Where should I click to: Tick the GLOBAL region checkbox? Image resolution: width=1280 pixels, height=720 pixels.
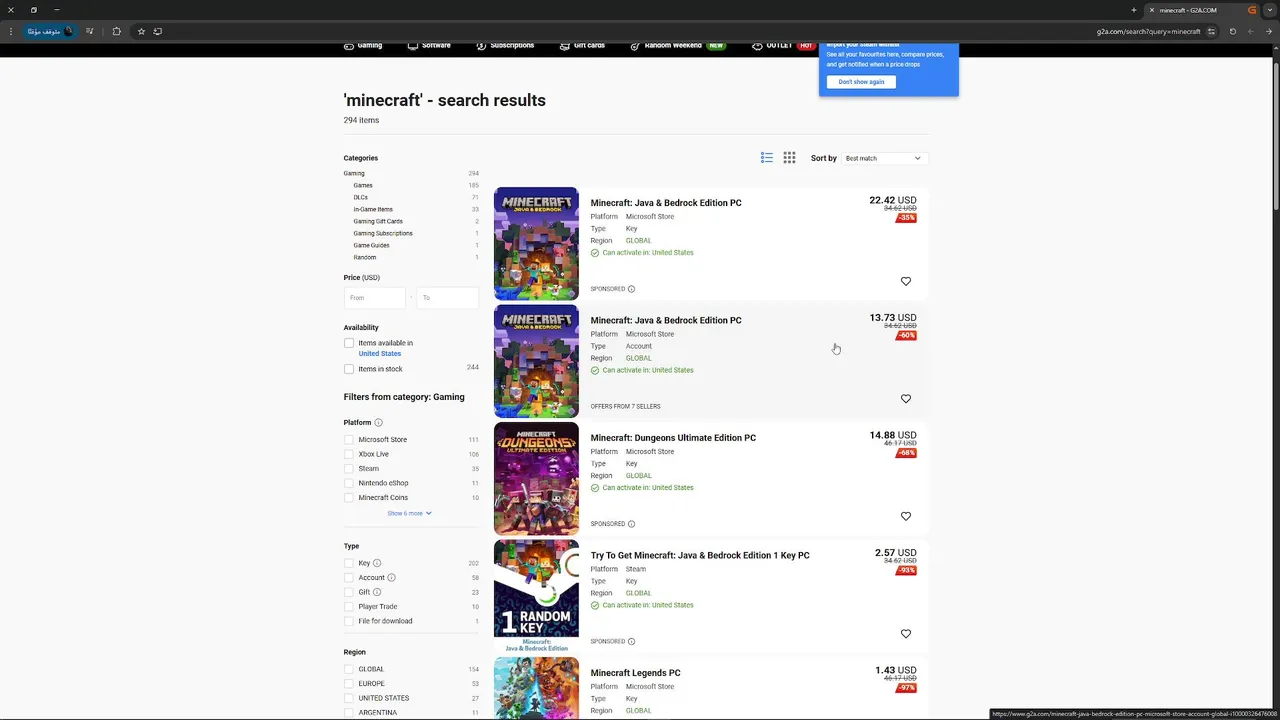349,669
